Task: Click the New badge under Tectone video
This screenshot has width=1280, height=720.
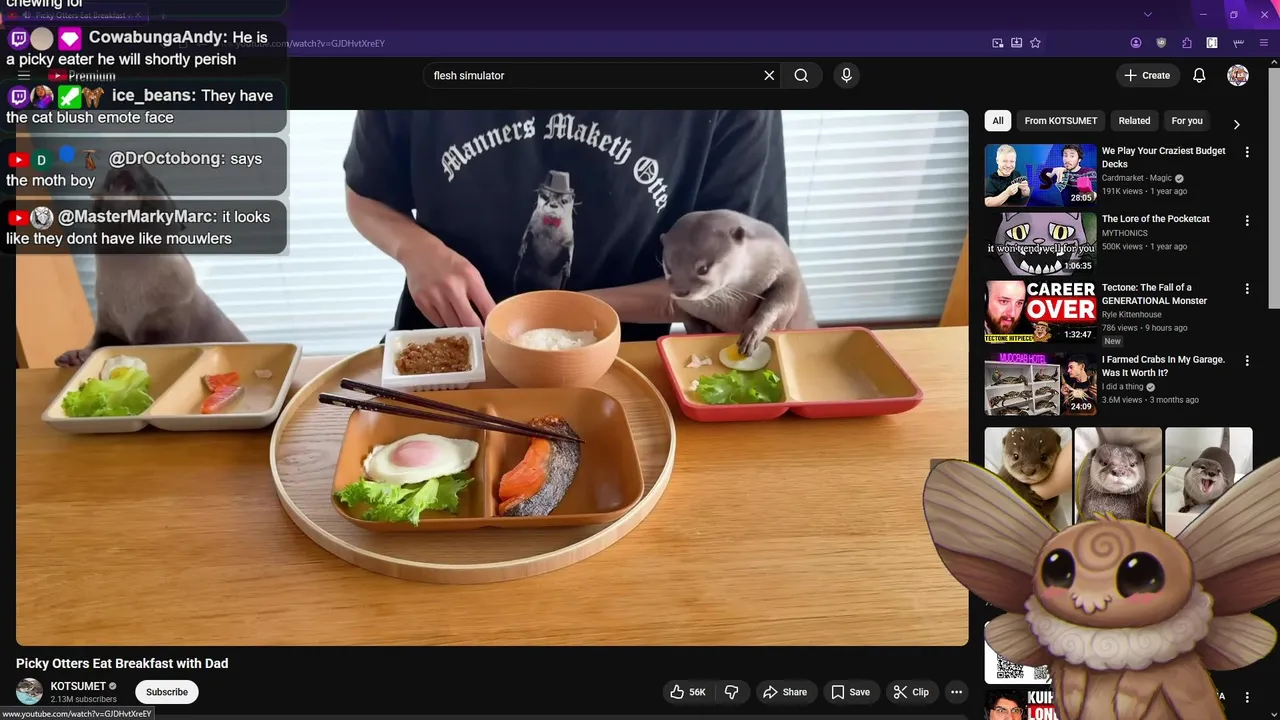Action: point(1112,341)
